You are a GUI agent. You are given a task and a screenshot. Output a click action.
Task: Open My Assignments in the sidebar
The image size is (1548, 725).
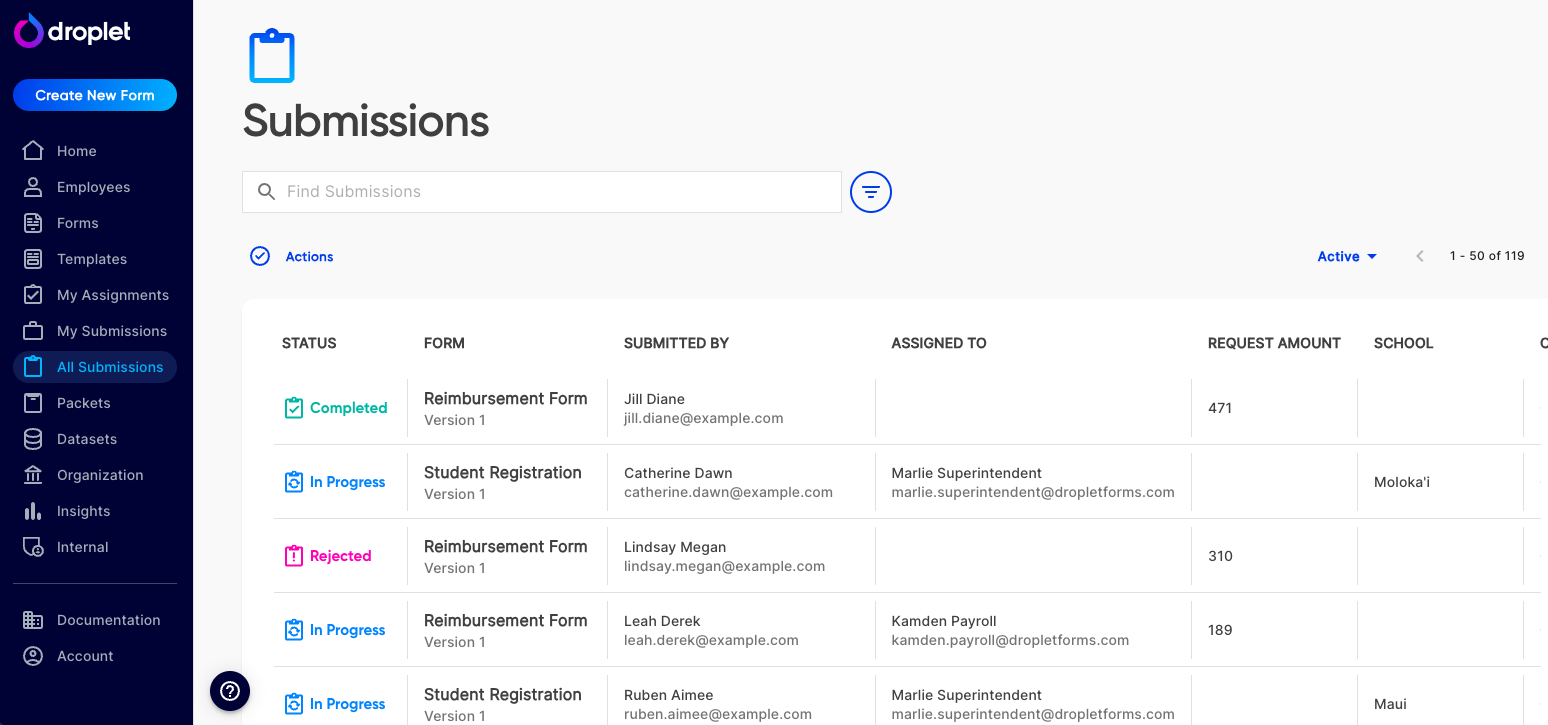[x=95, y=295]
